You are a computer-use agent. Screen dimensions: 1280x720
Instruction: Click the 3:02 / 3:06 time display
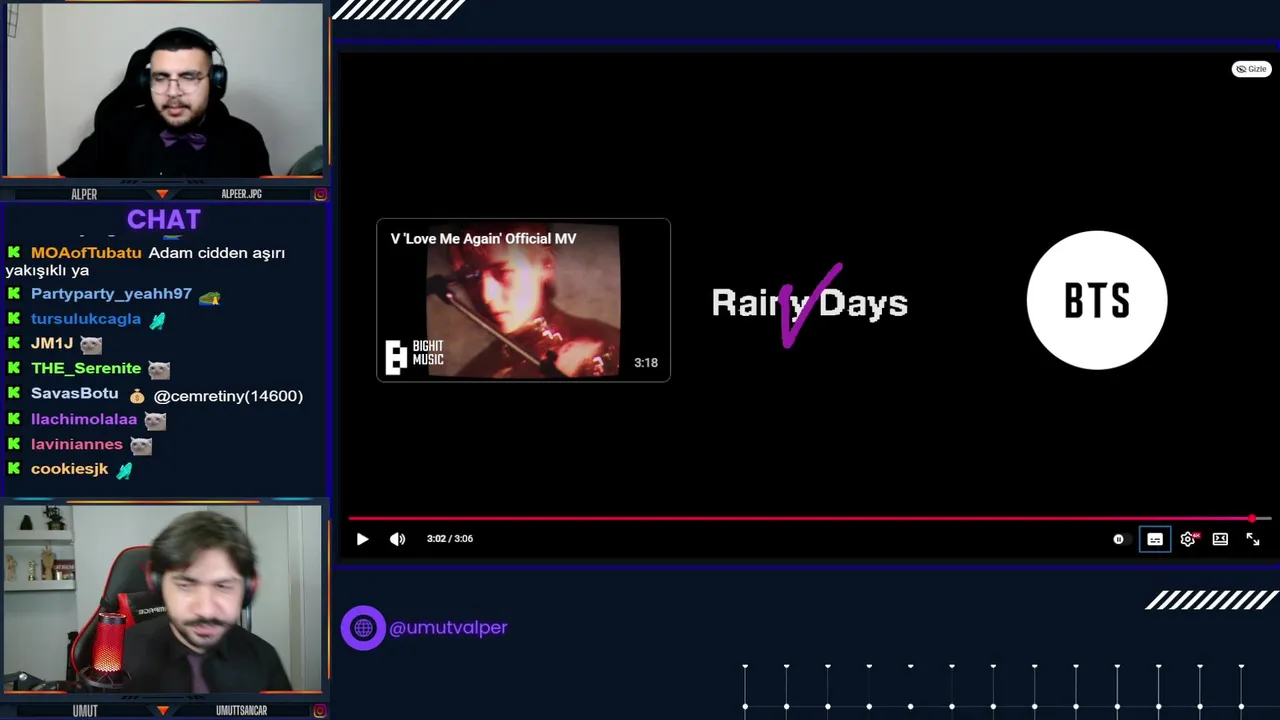click(450, 539)
